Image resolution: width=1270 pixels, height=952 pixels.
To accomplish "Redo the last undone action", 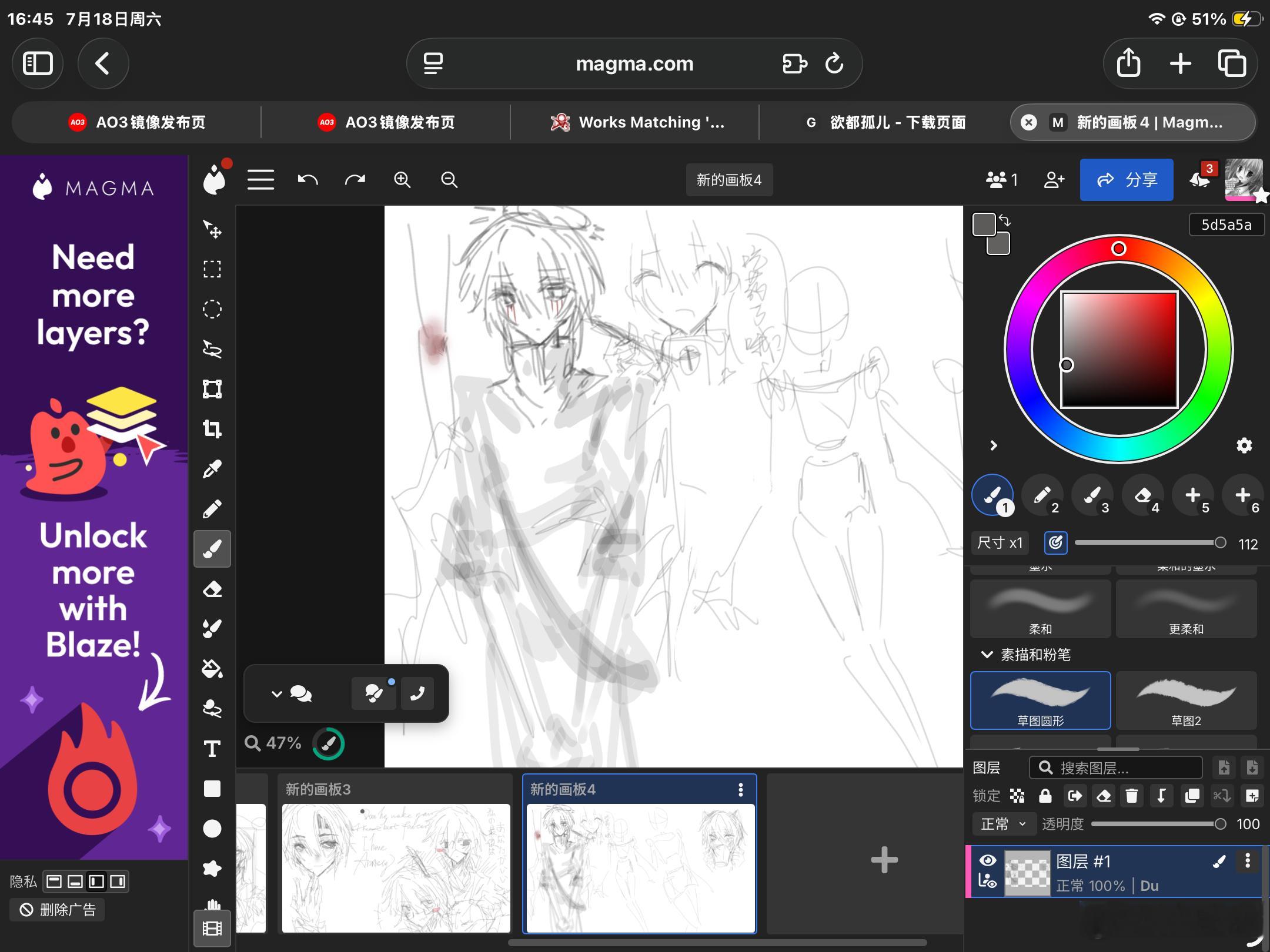I will click(x=355, y=180).
